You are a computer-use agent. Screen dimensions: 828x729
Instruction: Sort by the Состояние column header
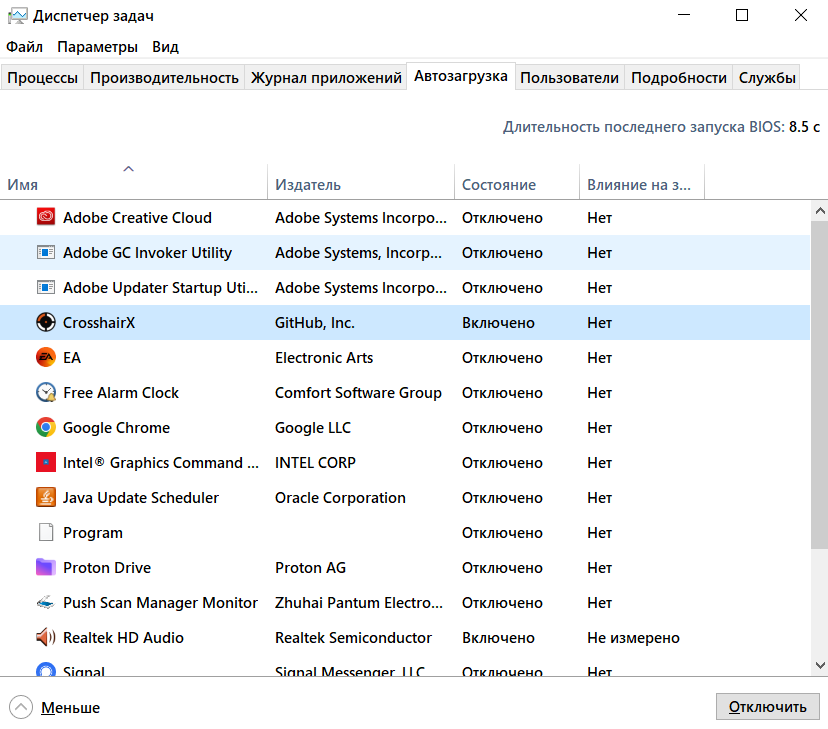(x=517, y=182)
